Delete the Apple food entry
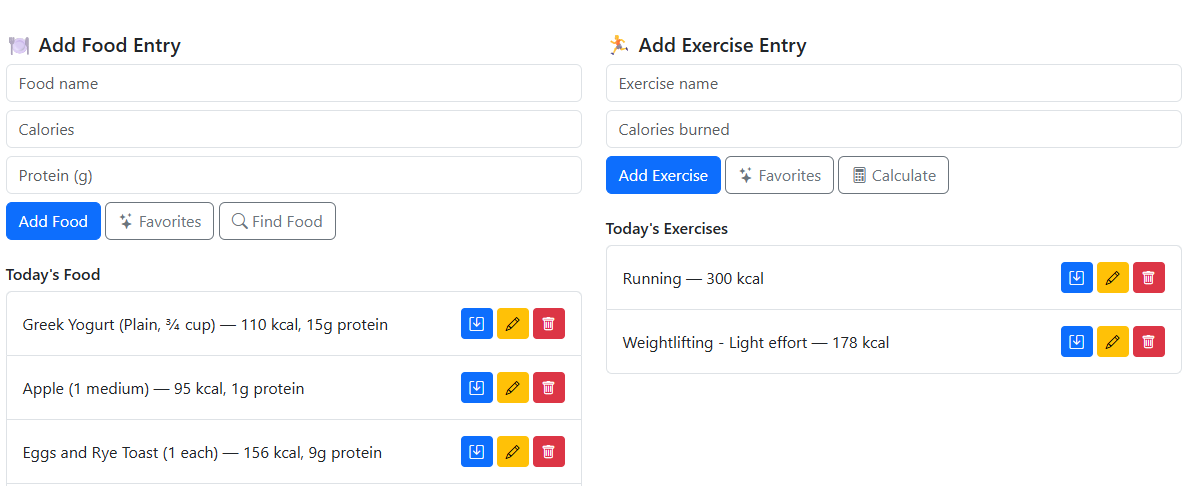Image resolution: width=1191 pixels, height=486 pixels. (x=548, y=388)
